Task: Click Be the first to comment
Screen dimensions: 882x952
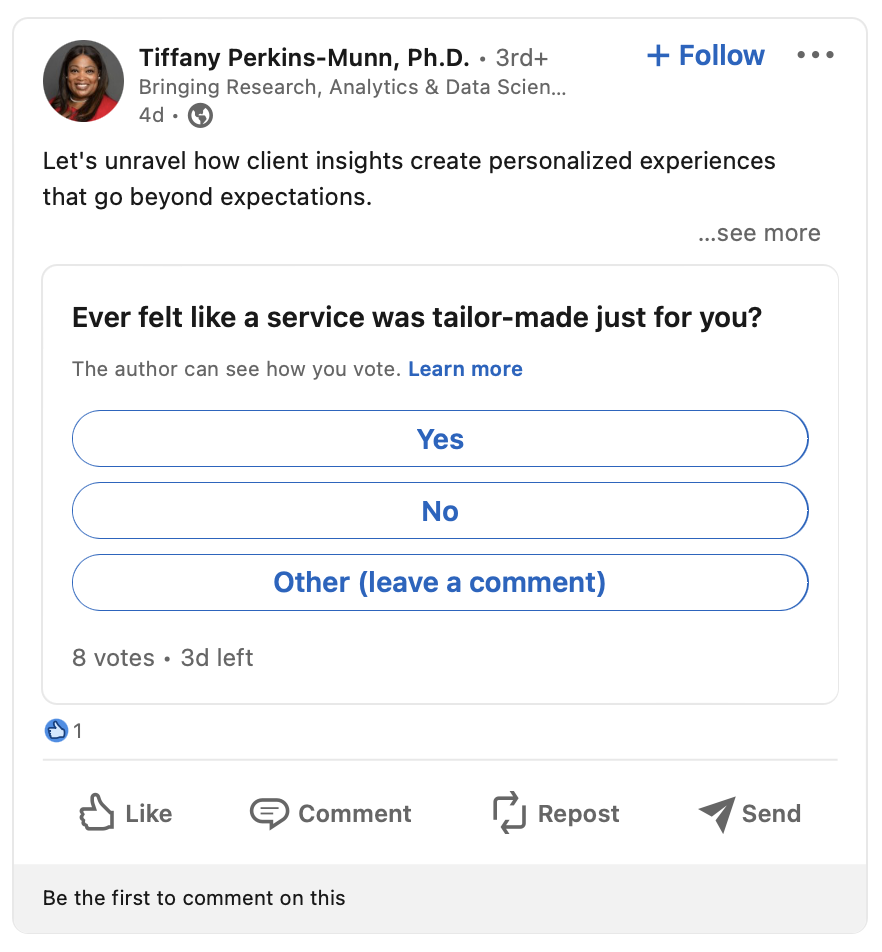Action: (x=194, y=897)
